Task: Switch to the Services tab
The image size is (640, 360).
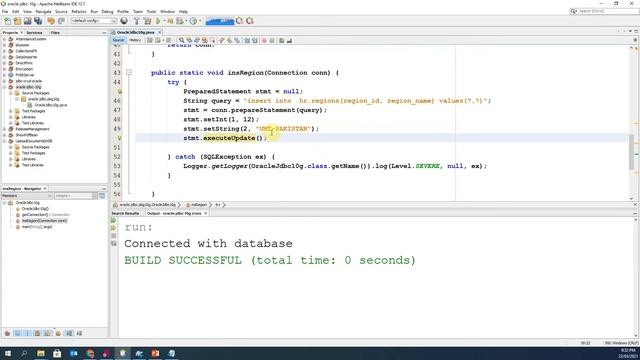Action: click(34, 33)
